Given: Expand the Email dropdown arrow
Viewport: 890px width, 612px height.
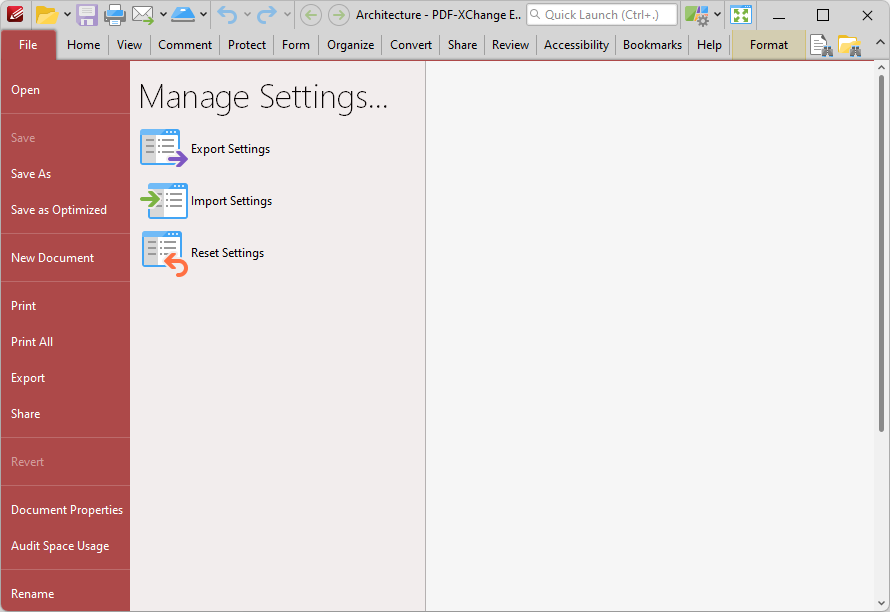Looking at the screenshot, I should click(x=163, y=15).
